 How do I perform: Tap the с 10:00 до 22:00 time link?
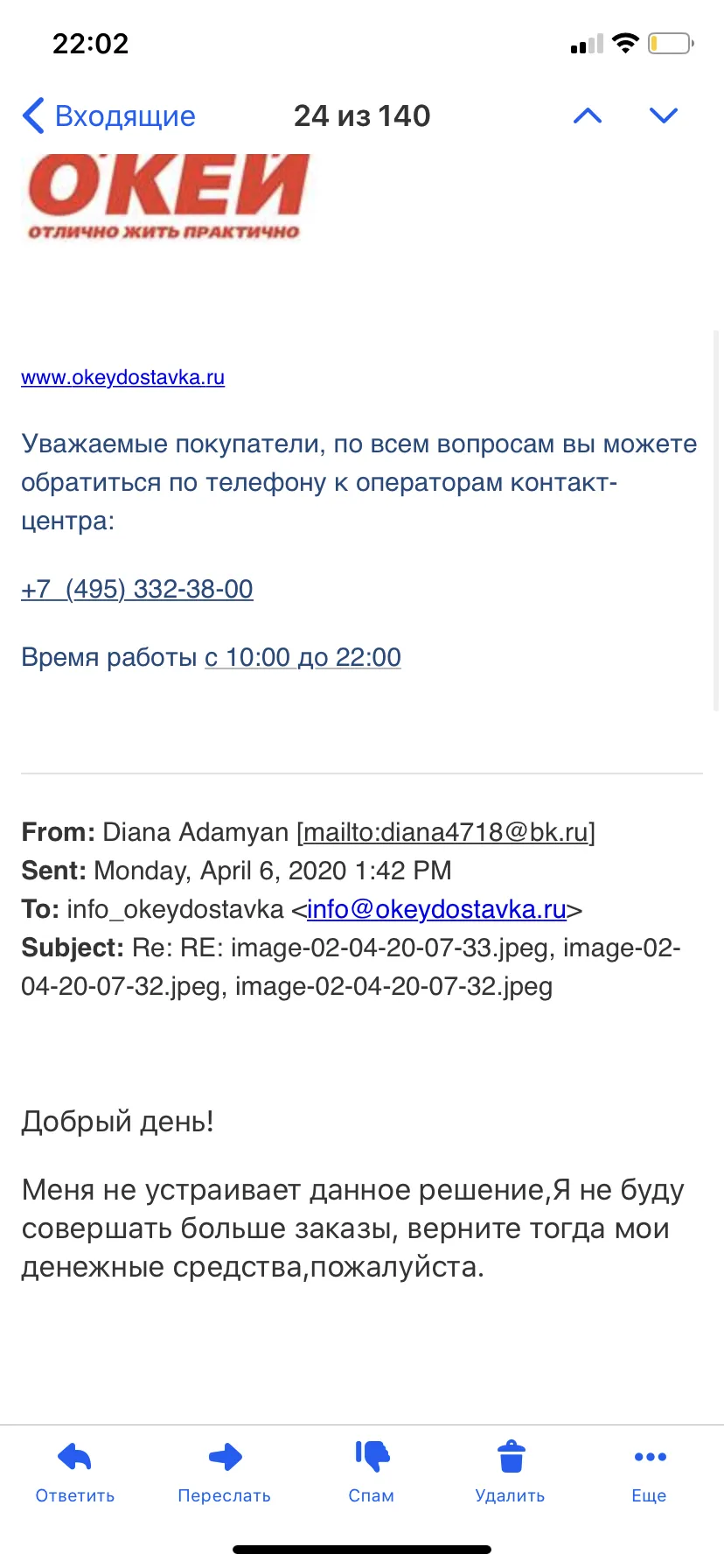(x=303, y=657)
